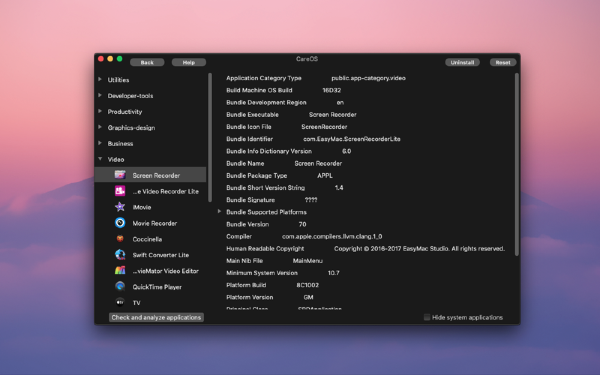Open the QuickTime Player icon entry
This screenshot has height=375, width=600.
coord(120,286)
